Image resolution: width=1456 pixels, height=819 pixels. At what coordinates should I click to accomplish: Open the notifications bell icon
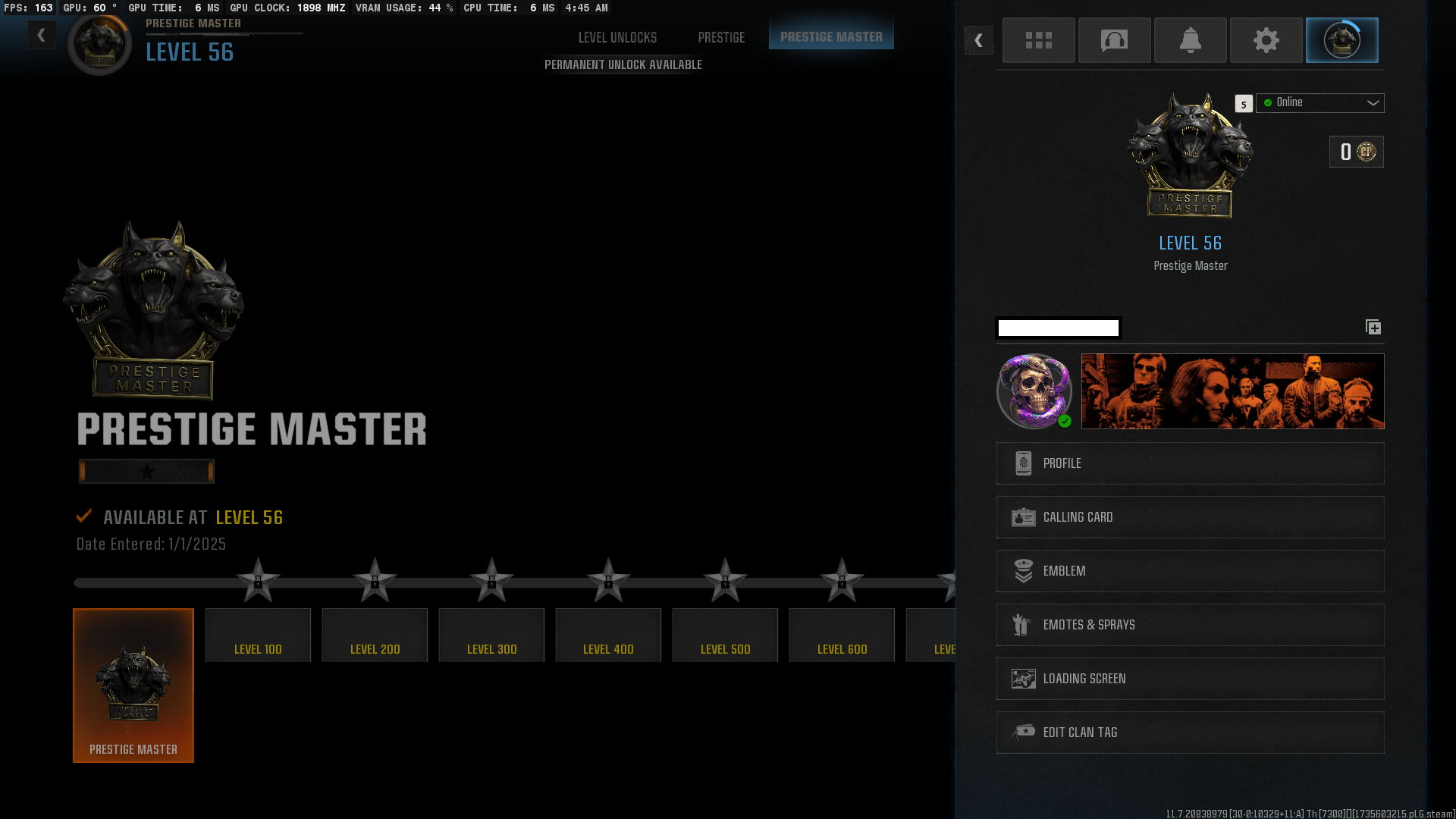pos(1190,40)
